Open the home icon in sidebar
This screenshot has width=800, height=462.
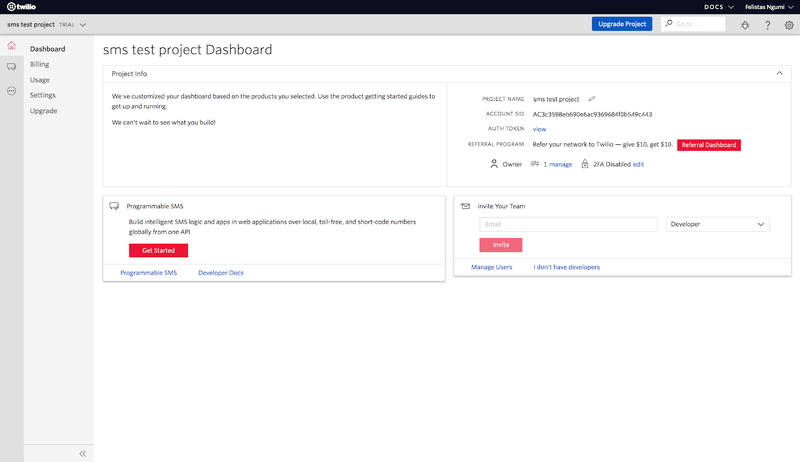(x=11, y=45)
